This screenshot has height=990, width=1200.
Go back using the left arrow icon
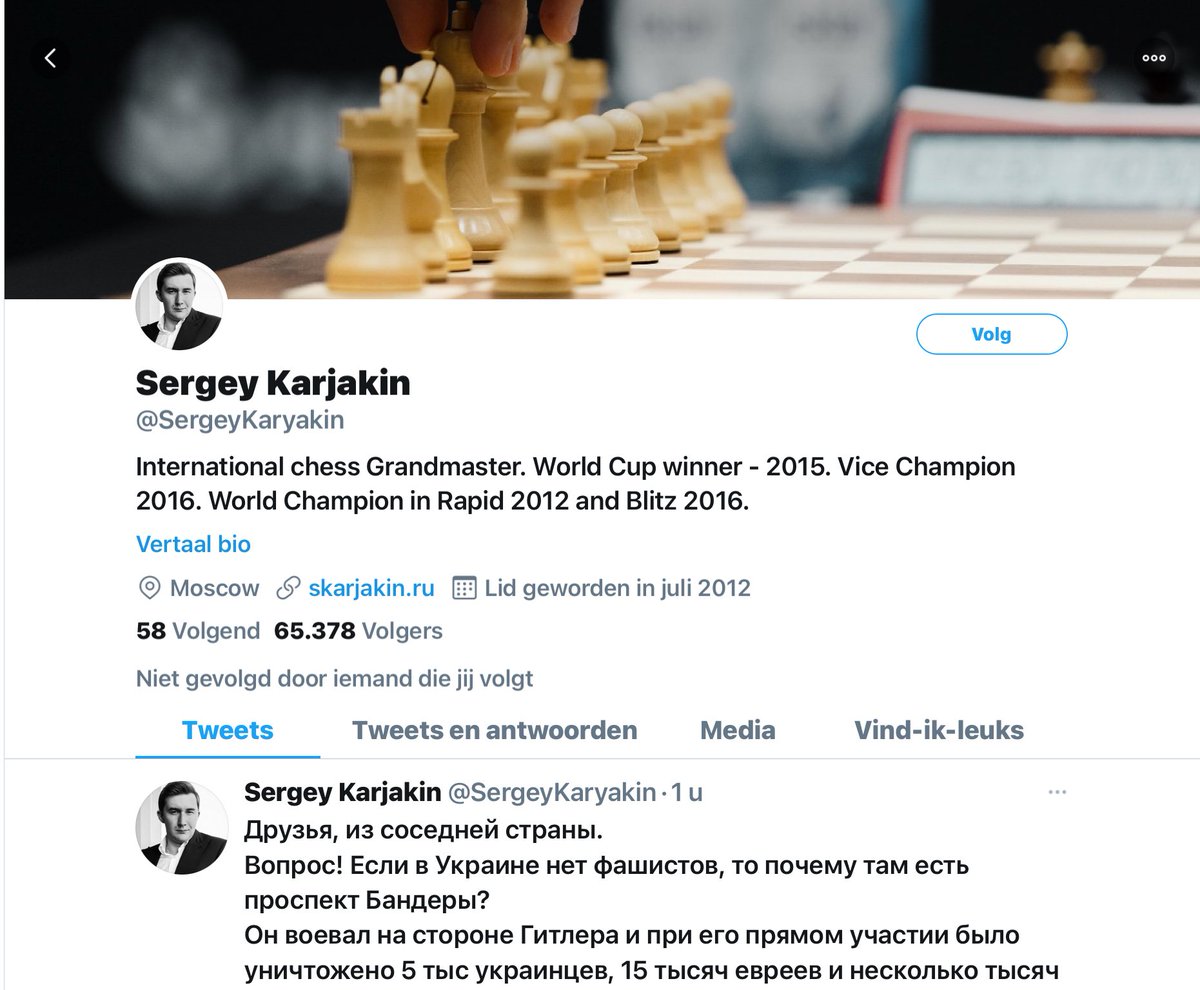click(x=50, y=58)
